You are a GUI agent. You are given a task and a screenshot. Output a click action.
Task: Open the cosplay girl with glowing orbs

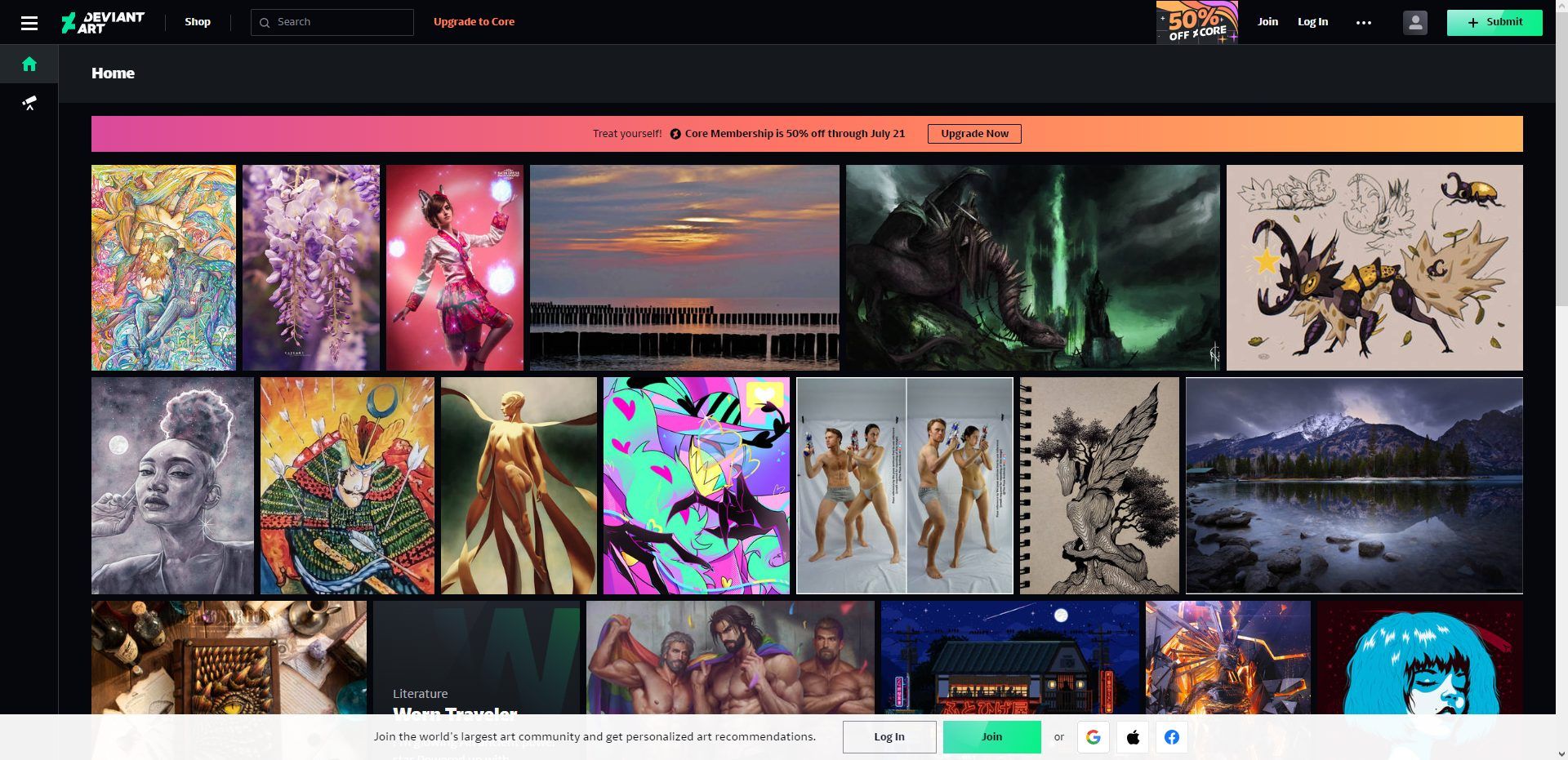coord(455,268)
